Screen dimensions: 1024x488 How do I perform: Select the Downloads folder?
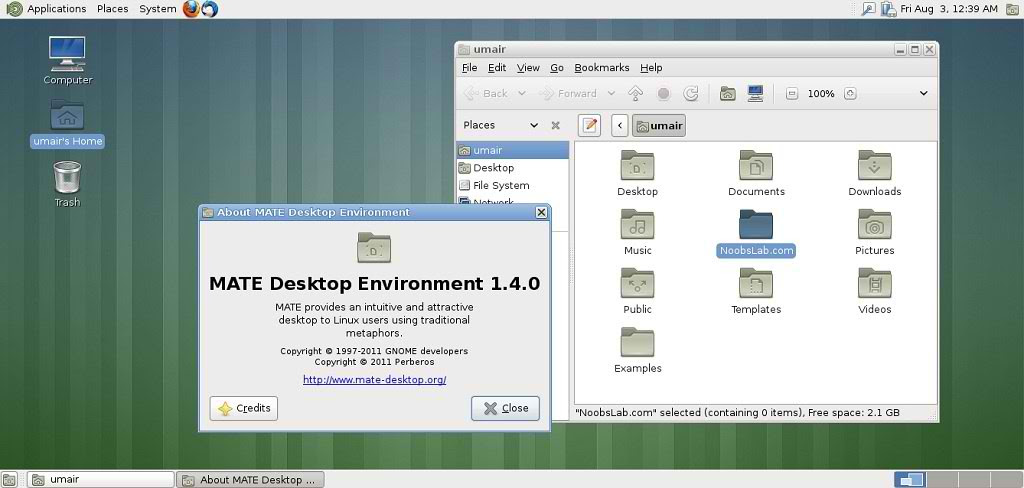[874, 173]
